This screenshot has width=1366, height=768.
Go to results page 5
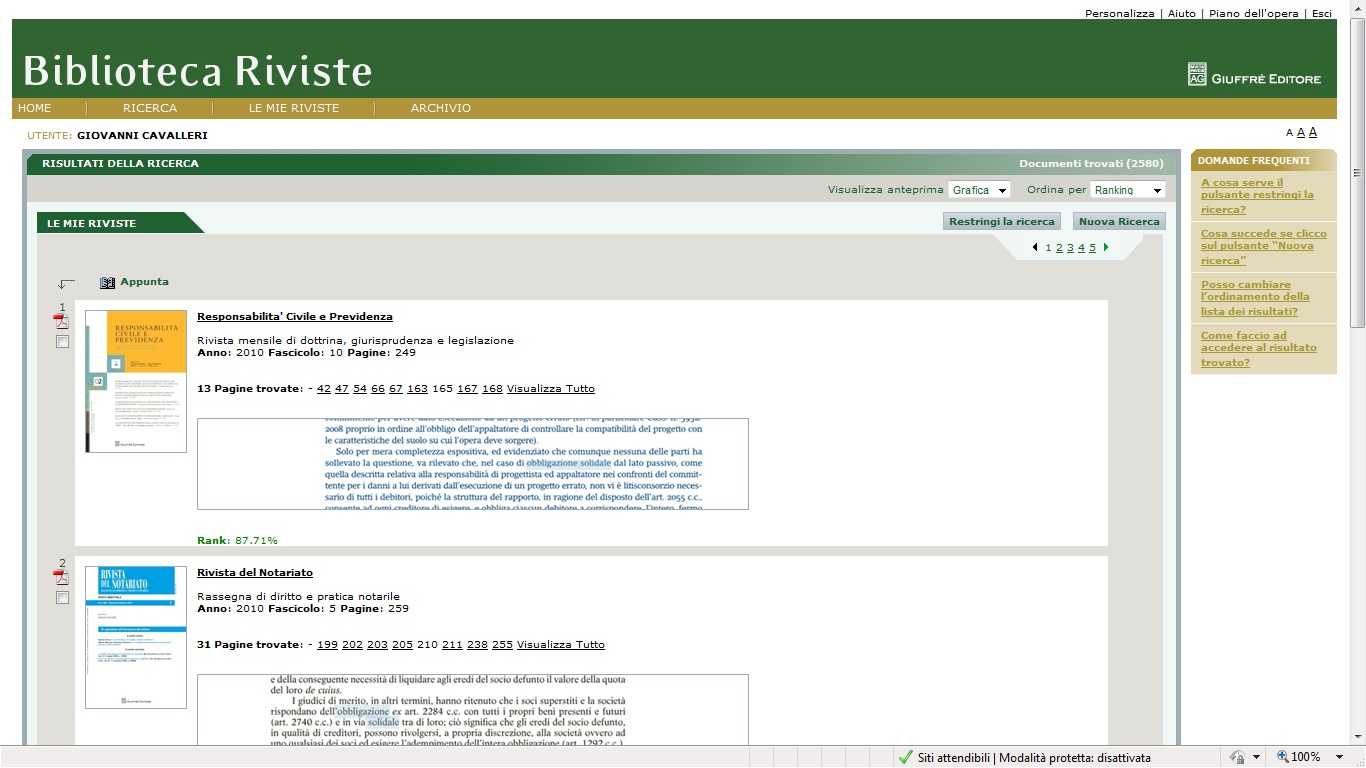1092,248
